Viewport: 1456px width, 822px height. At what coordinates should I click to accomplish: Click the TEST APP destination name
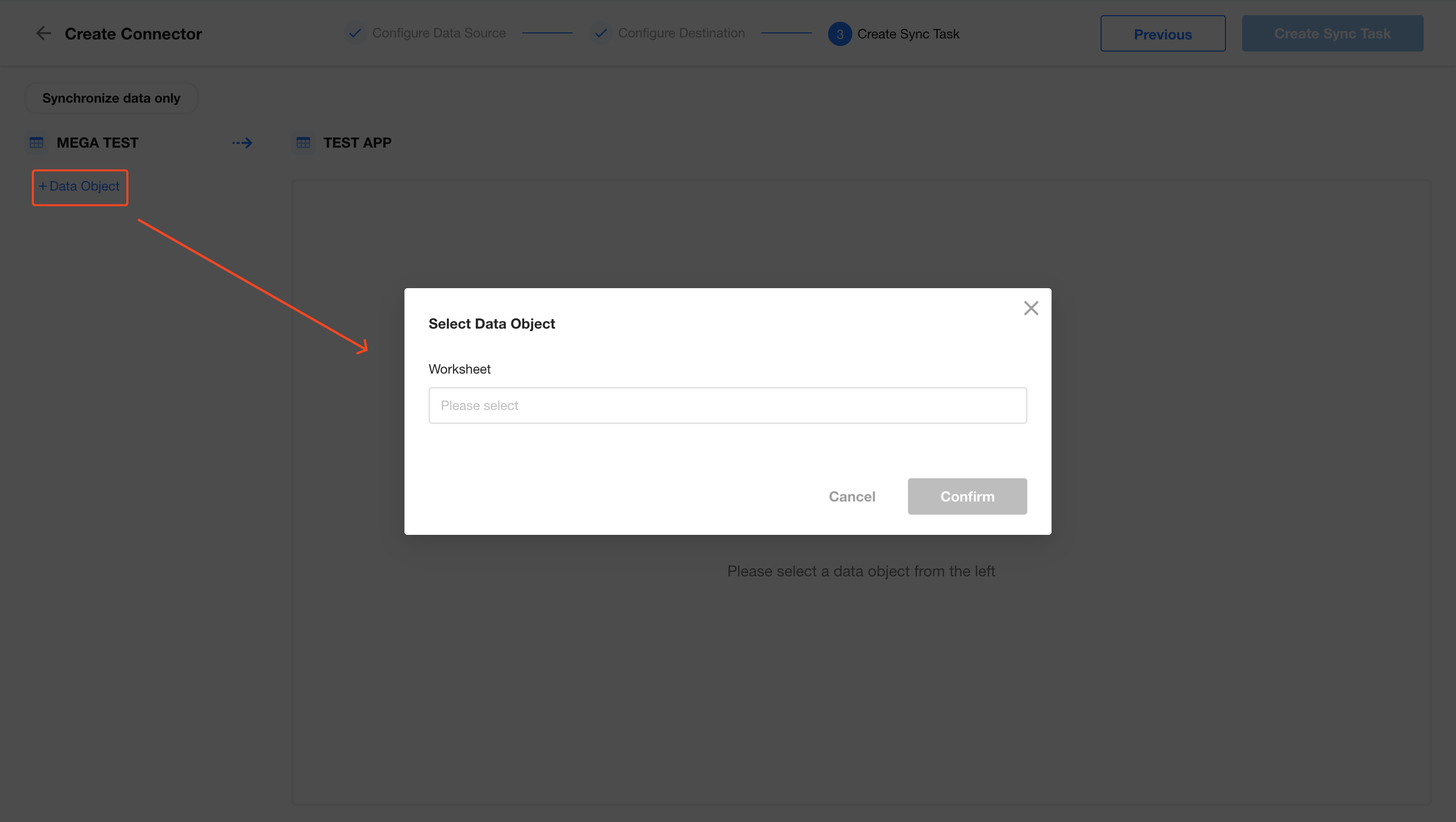(357, 143)
